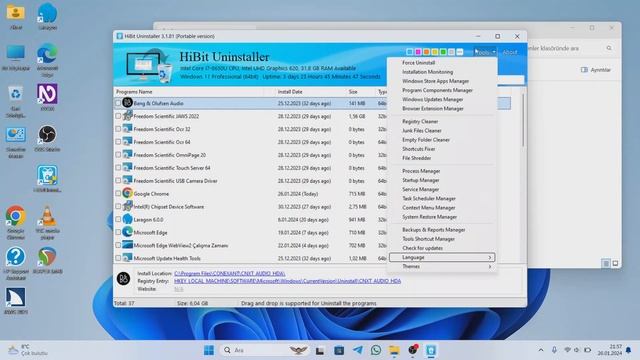Click the Freedom Scientific JAWS 2022 icon

[x=127, y=116]
